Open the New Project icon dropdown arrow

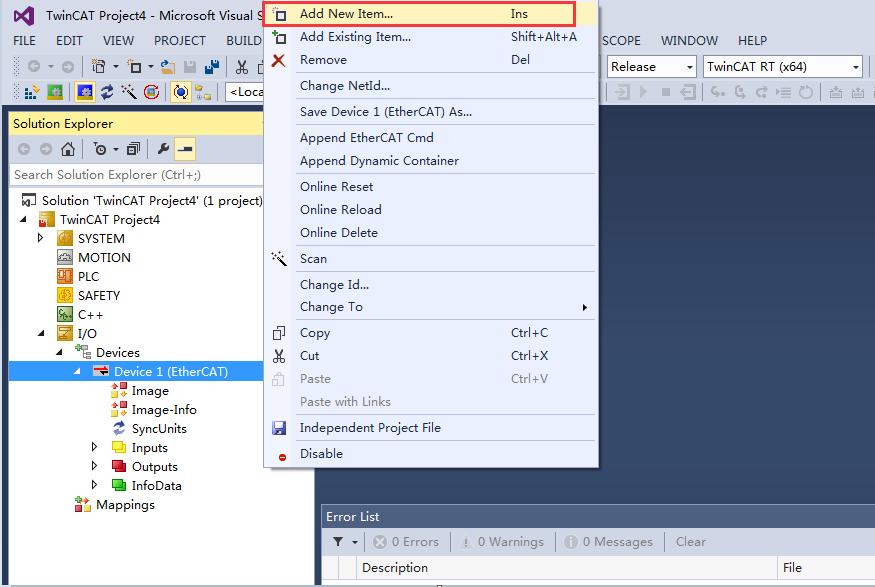116,66
